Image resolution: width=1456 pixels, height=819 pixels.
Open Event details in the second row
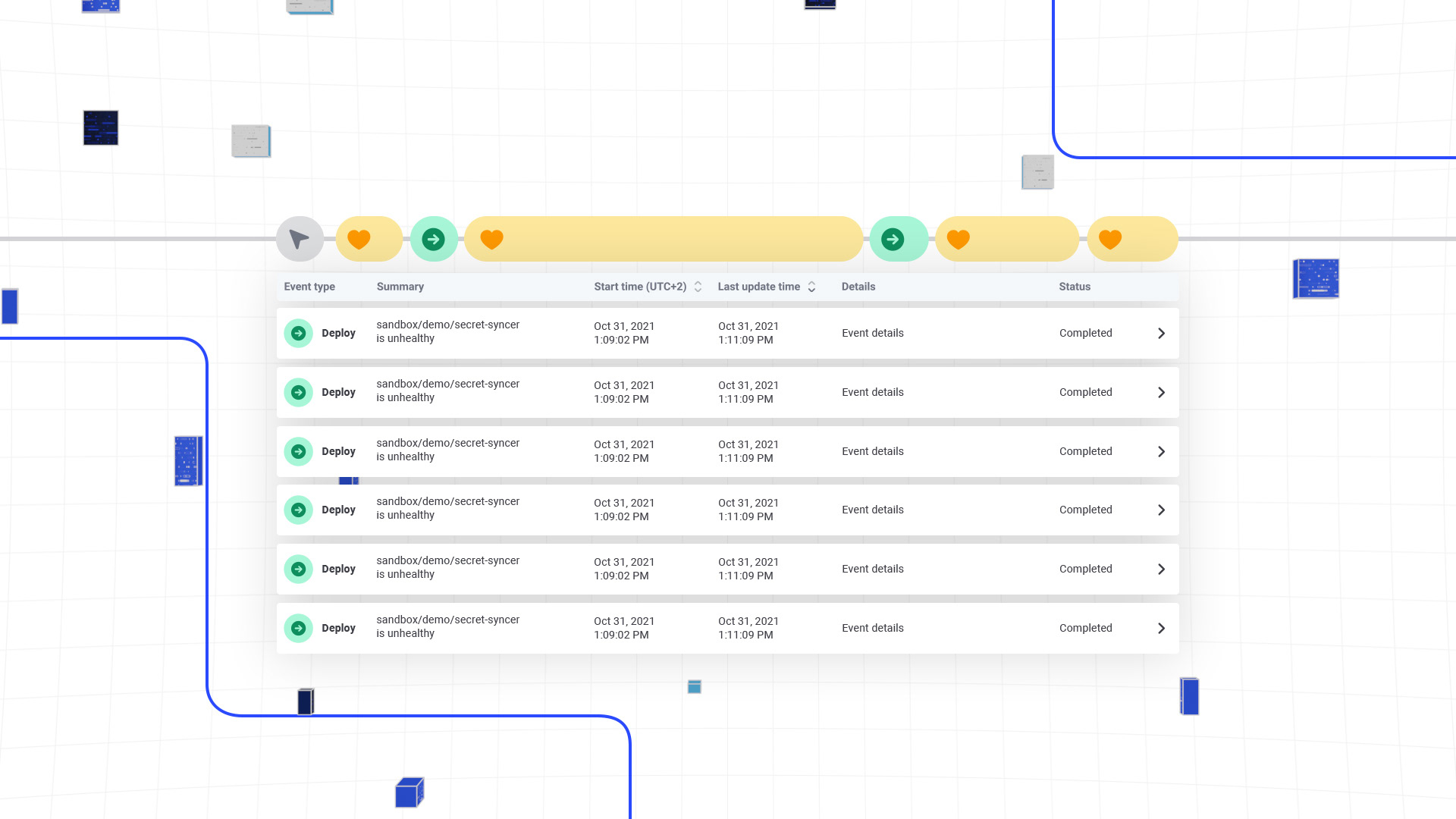pos(872,392)
